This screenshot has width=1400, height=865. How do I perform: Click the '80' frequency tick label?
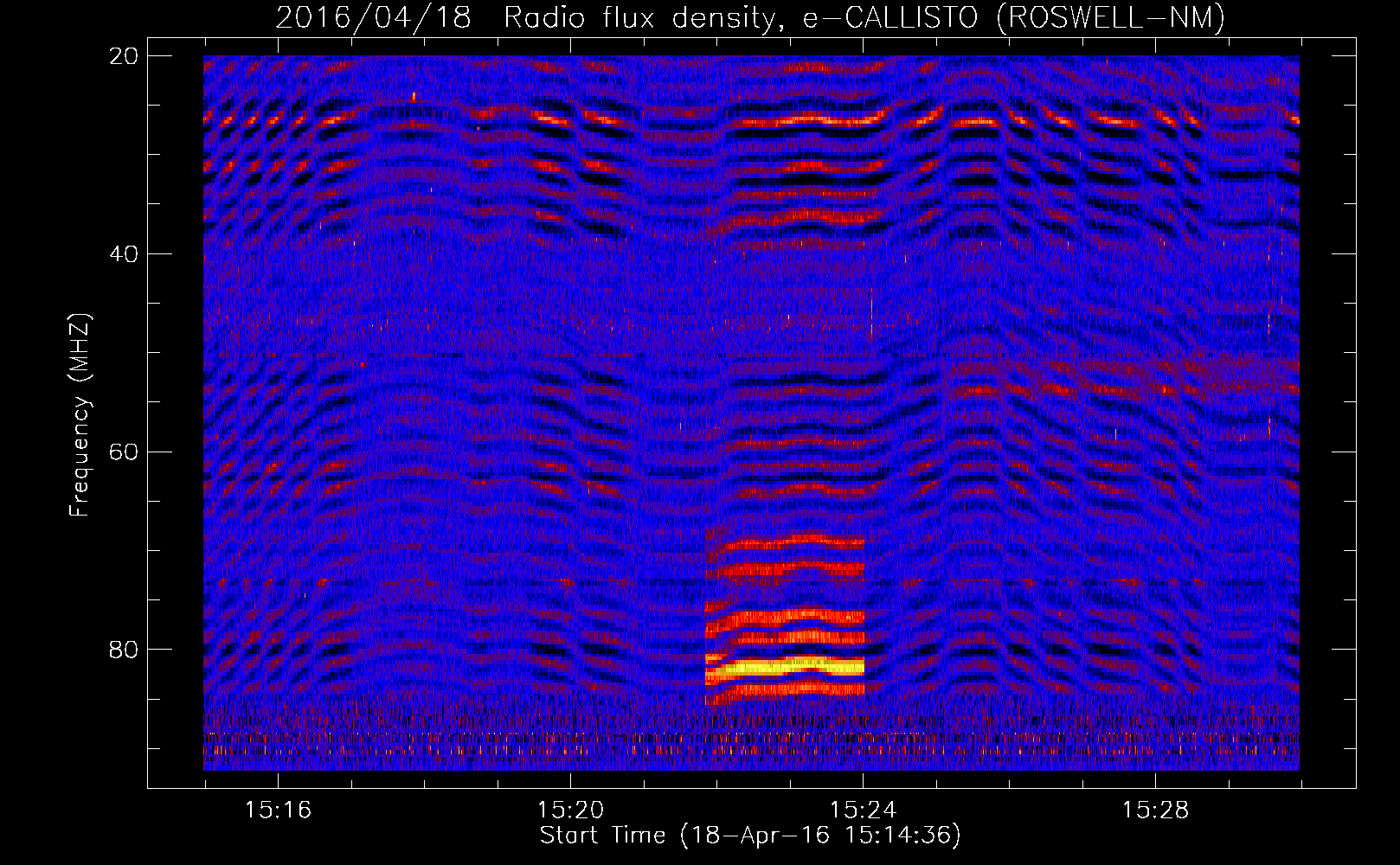point(125,650)
